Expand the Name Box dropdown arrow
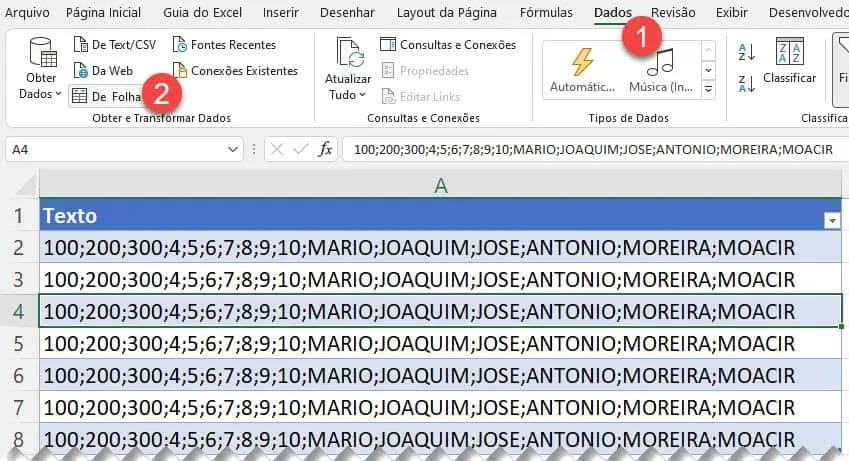 tap(233, 150)
